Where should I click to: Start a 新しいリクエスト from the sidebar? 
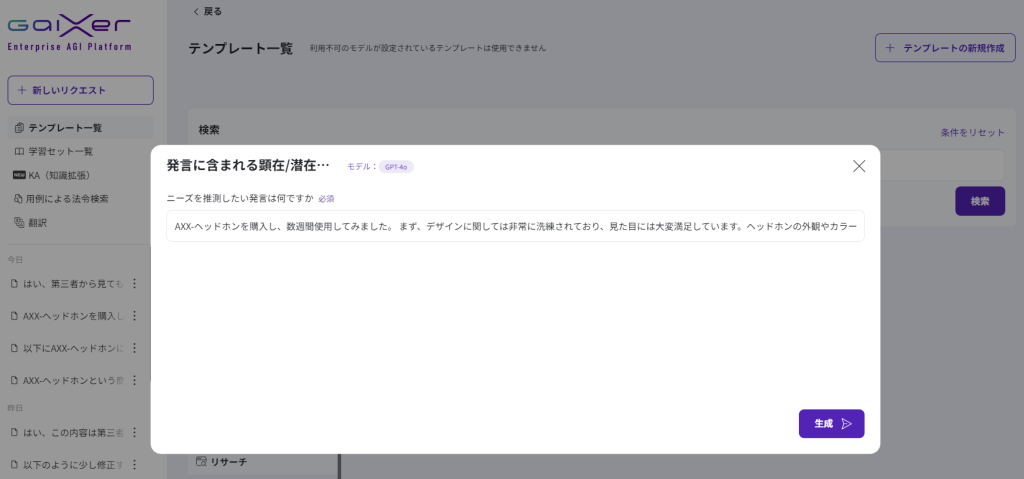click(x=80, y=90)
